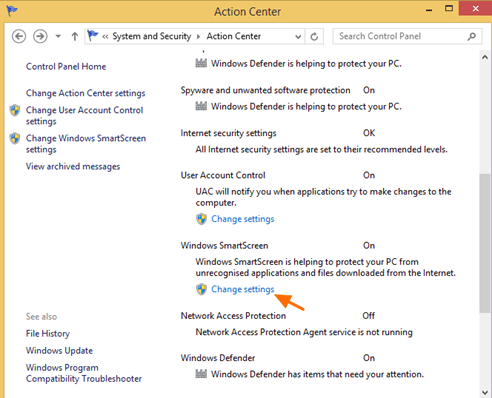Click shield icon beside Change Windows SmartScreen
The height and width of the screenshot is (398, 492).
(x=15, y=138)
